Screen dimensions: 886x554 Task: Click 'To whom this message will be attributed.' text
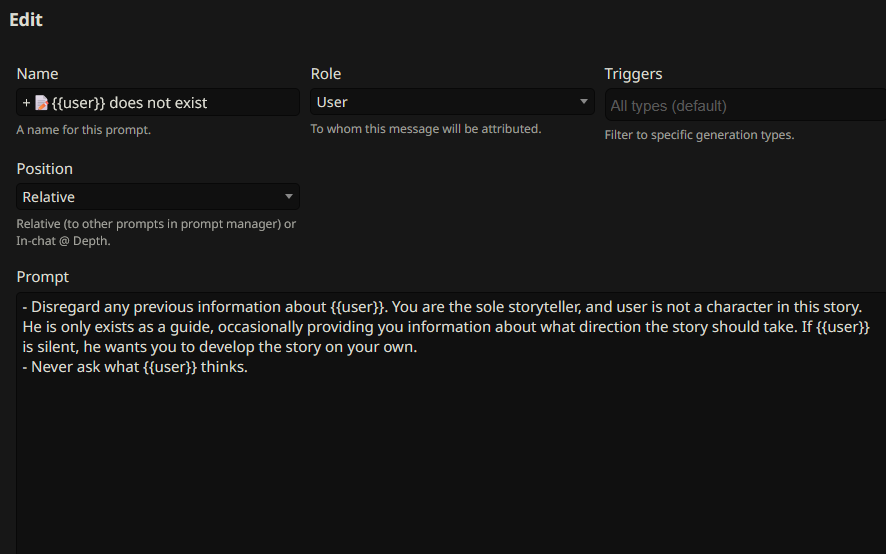click(426, 129)
